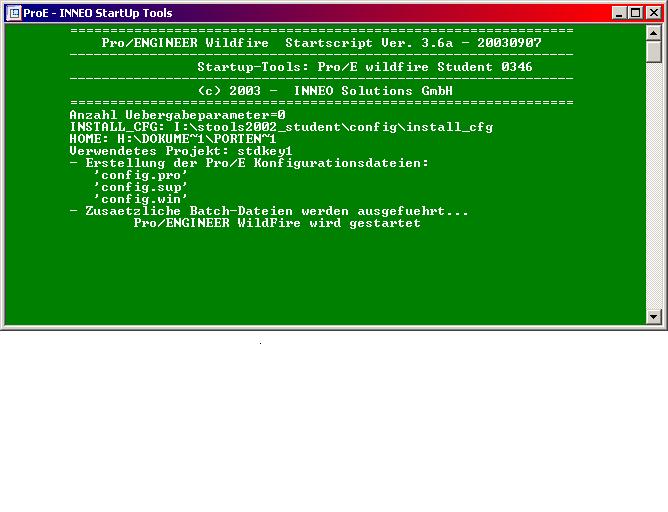Click the 'Erstellung der Pro/E Konfigurationsdateien' line
This screenshot has height=512, width=668.
(x=249, y=163)
